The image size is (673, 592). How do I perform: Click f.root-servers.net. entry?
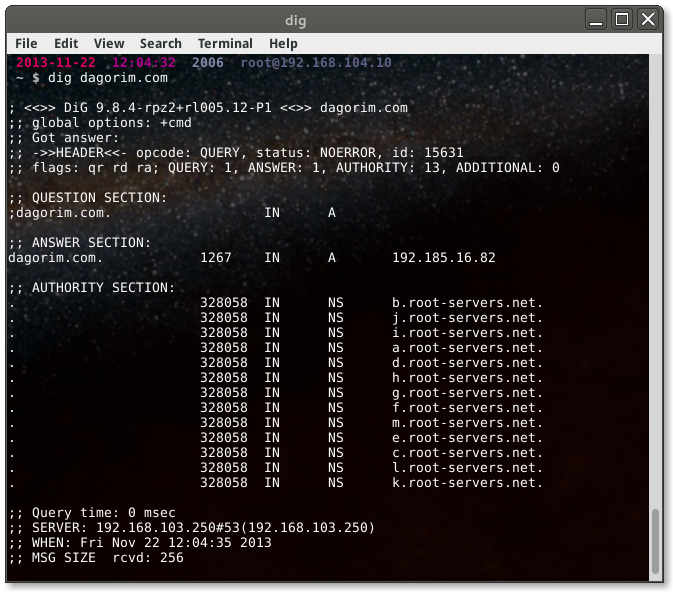pos(467,408)
